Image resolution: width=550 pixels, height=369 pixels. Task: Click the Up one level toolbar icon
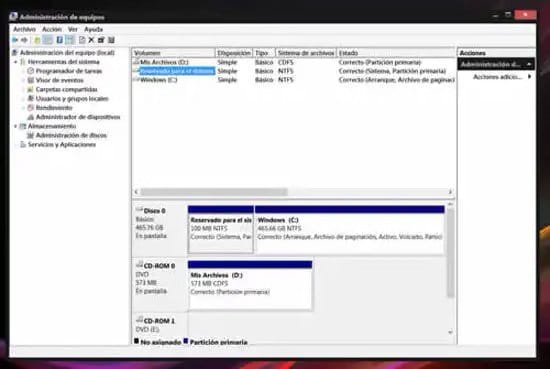pos(37,40)
